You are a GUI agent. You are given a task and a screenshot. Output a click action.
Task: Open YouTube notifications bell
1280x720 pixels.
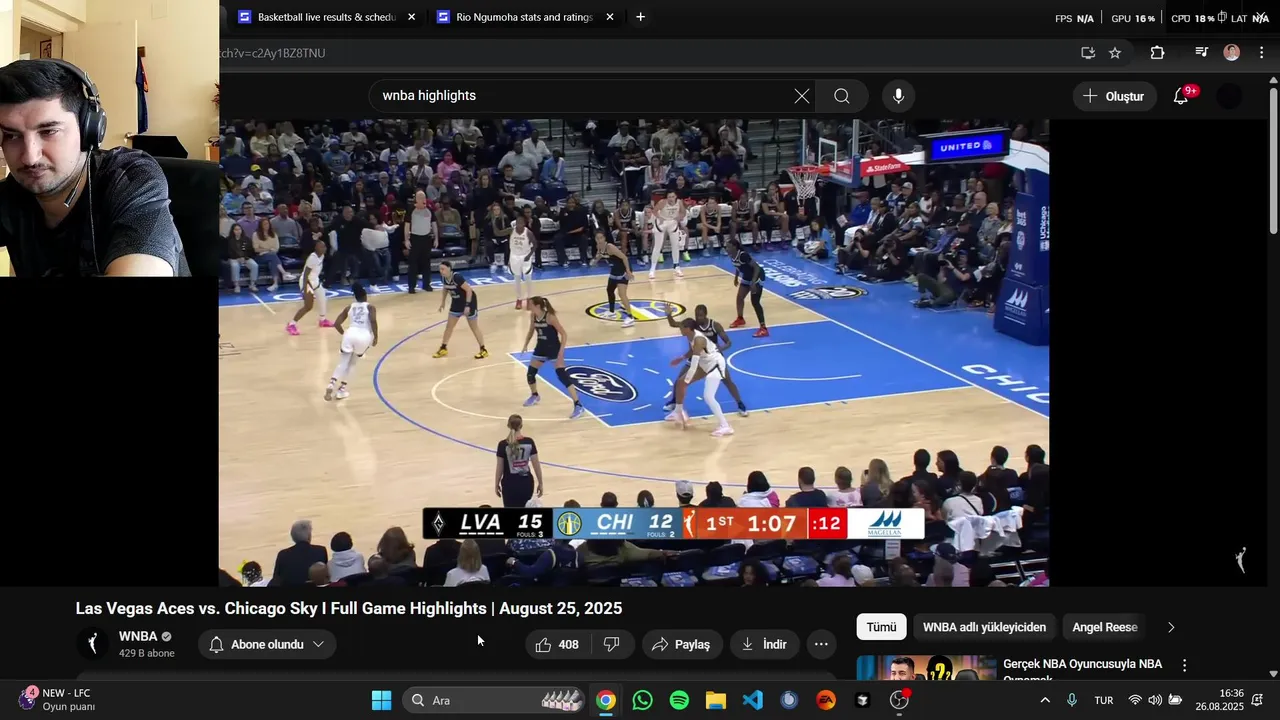(1181, 96)
